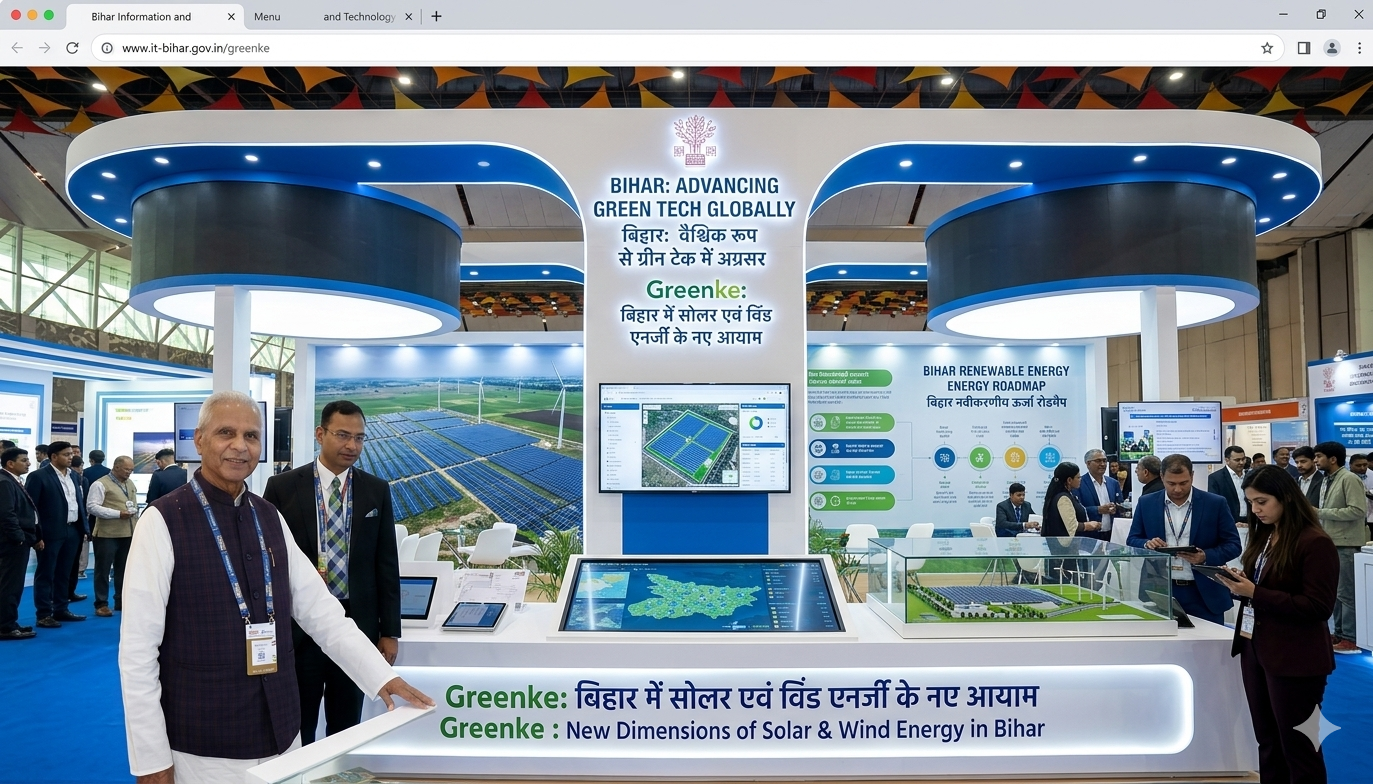1373x784 pixels.
Task: Go back using the browser back arrow
Action: 17,48
